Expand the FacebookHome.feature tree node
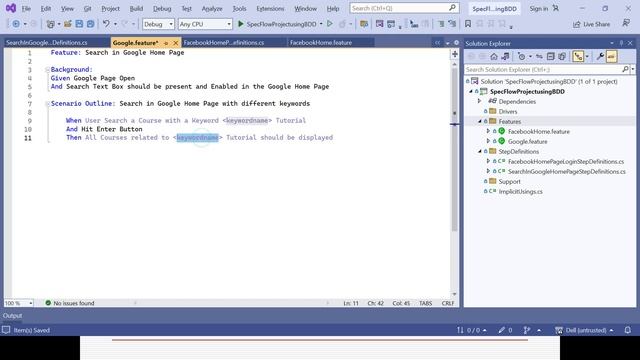 pyautogui.click(x=488, y=131)
